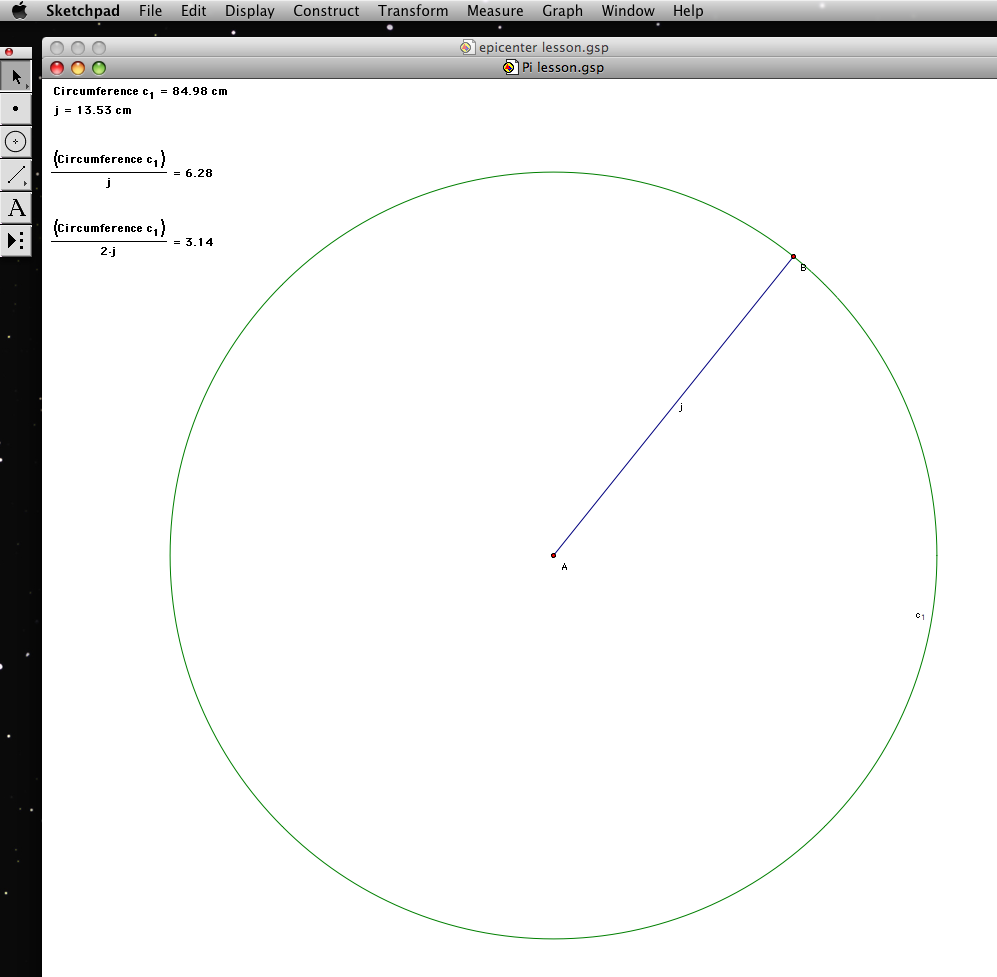Select the Text tool
The image size is (997, 977).
[x=16, y=207]
